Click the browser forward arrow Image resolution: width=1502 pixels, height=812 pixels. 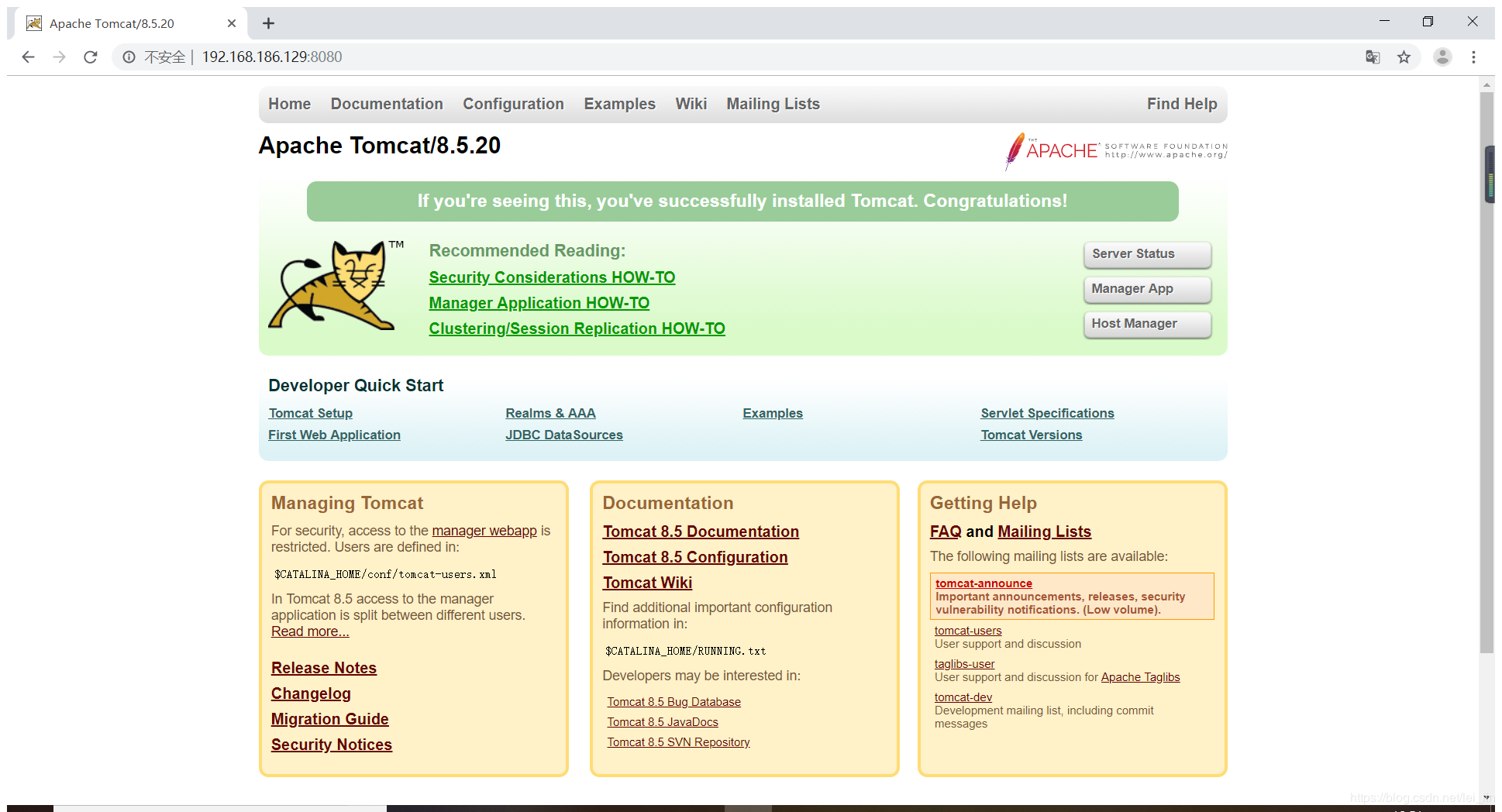coord(60,57)
